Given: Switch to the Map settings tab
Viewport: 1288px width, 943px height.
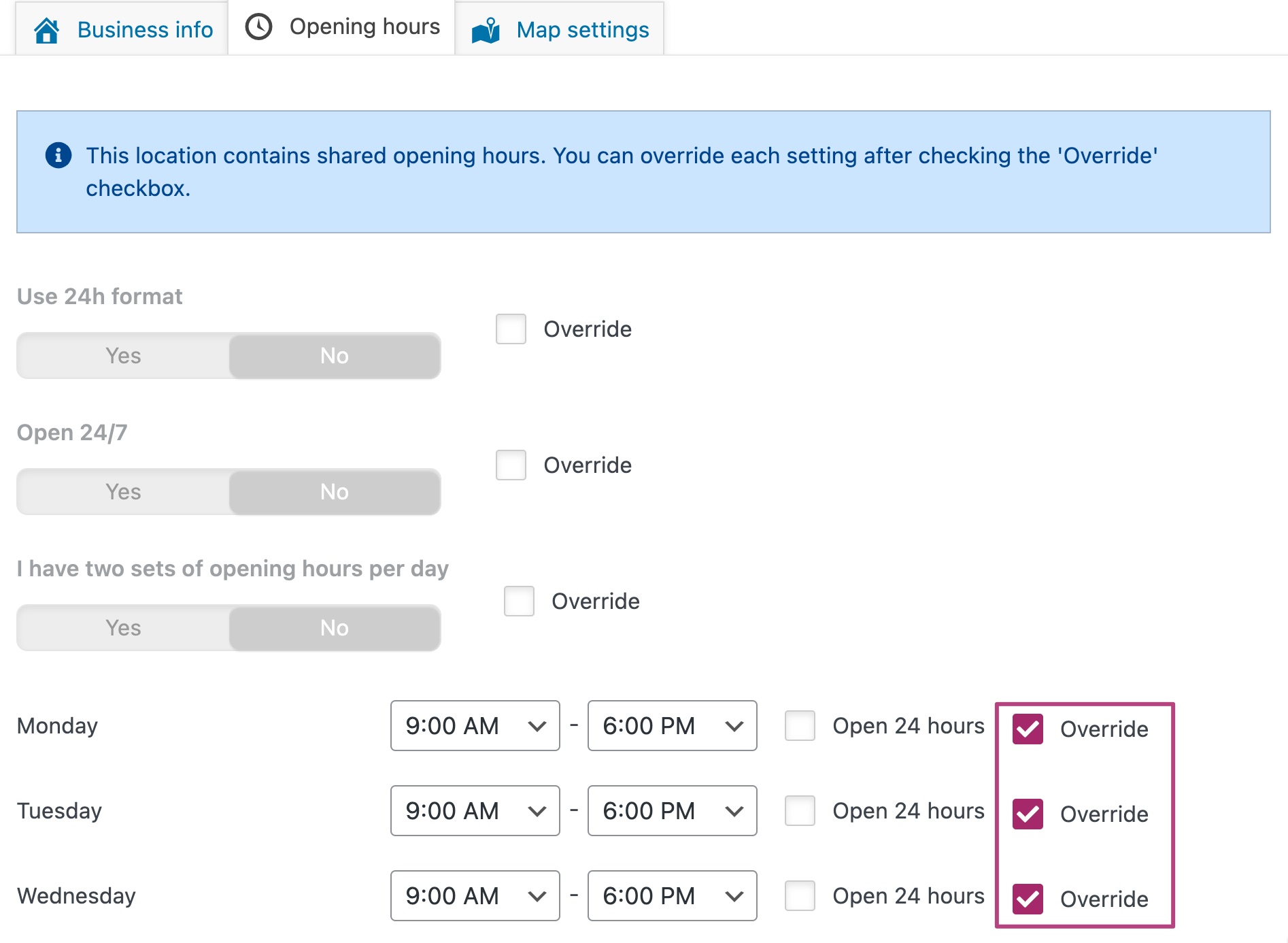Looking at the screenshot, I should click(582, 30).
